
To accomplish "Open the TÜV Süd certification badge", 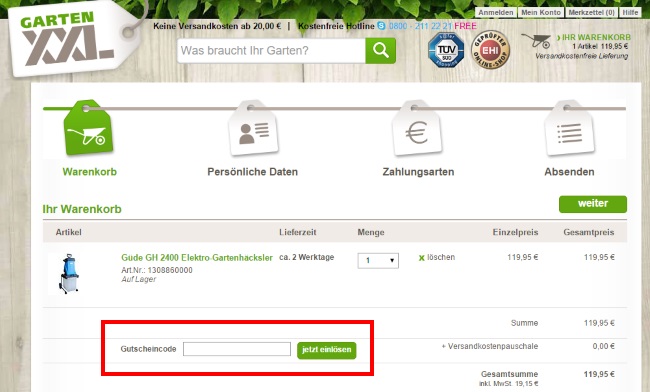I will tap(446, 50).
